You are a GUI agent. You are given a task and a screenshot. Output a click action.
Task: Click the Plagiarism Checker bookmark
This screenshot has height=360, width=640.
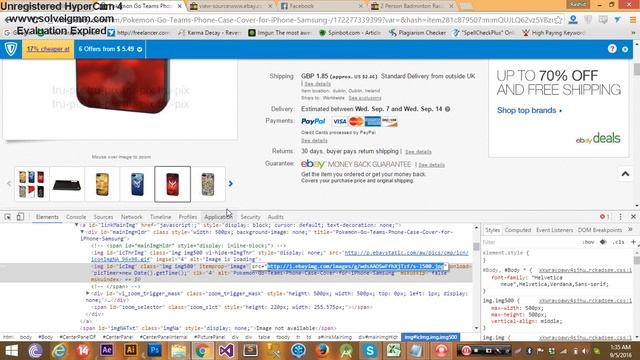417,33
